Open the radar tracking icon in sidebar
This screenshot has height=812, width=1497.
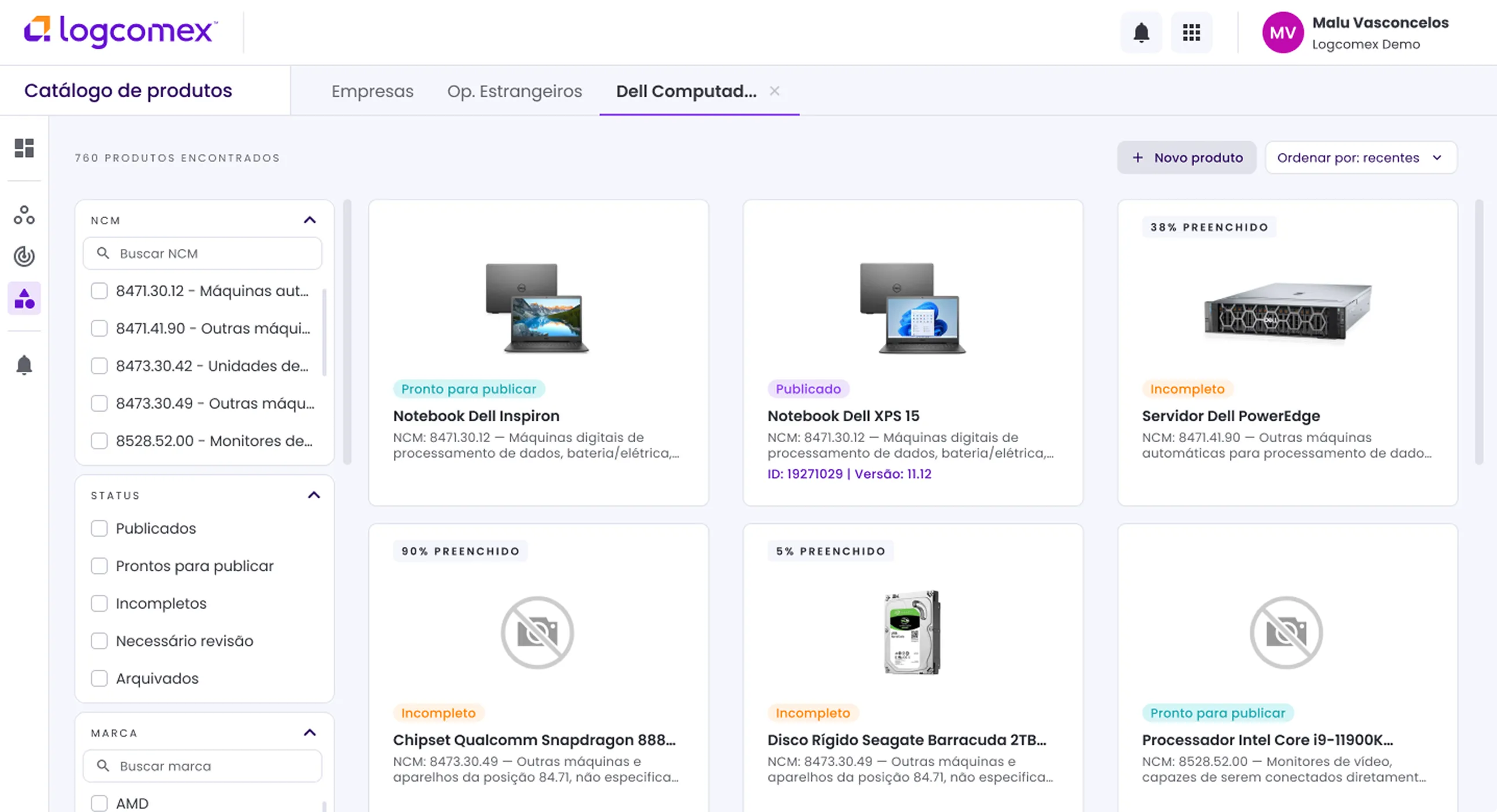pos(24,256)
